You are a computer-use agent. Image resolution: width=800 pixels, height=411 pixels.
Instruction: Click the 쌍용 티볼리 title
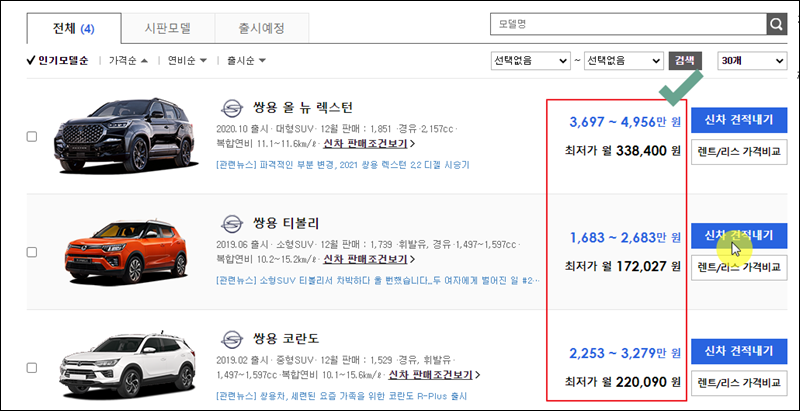coord(286,223)
